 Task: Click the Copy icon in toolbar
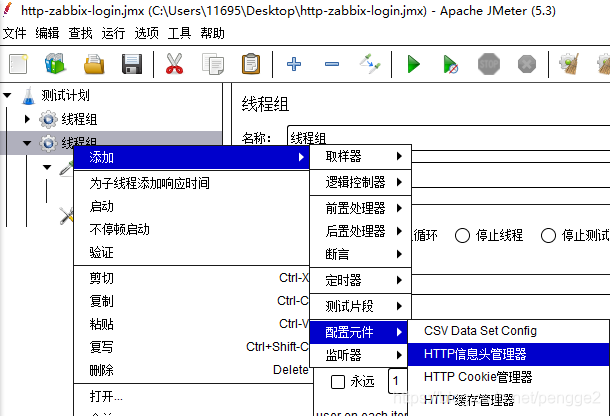[213, 64]
